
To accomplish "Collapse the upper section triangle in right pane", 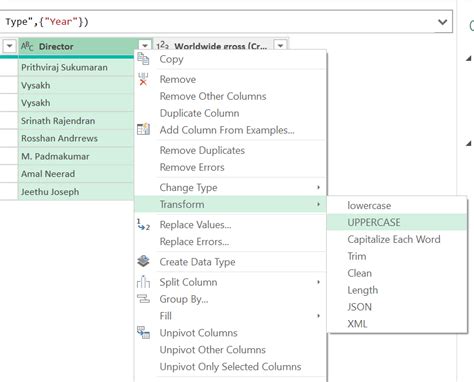I will 469,59.
